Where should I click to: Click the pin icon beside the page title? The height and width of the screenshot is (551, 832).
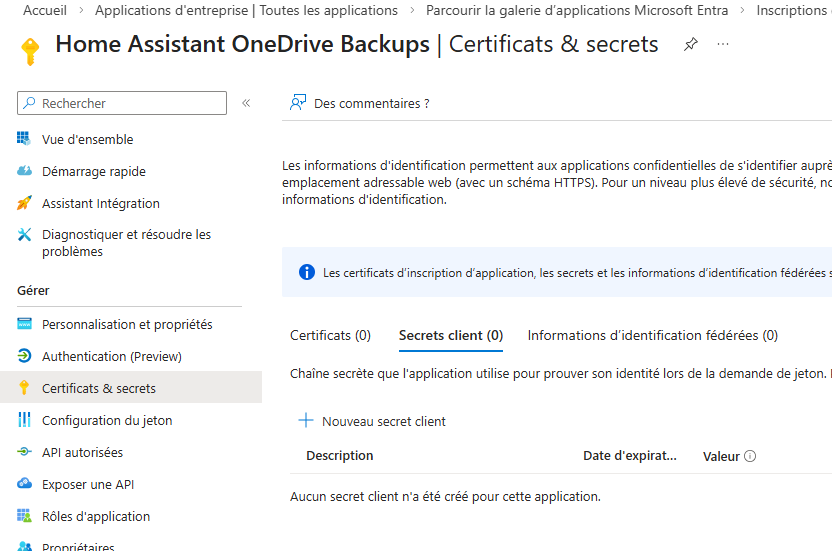[x=690, y=45]
